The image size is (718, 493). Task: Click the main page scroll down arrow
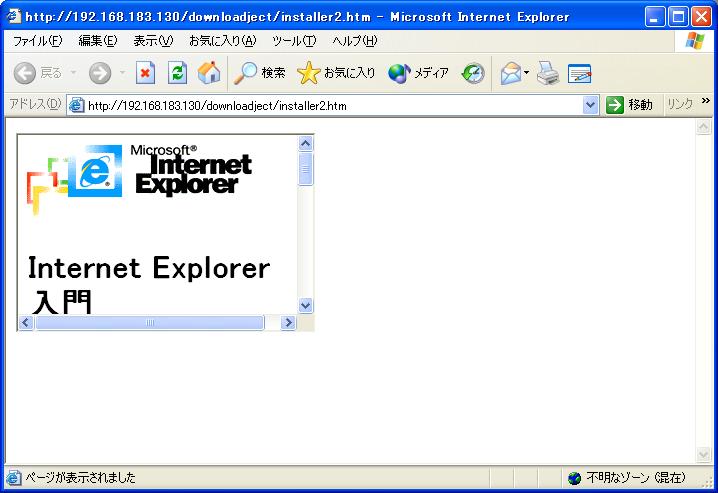click(703, 454)
